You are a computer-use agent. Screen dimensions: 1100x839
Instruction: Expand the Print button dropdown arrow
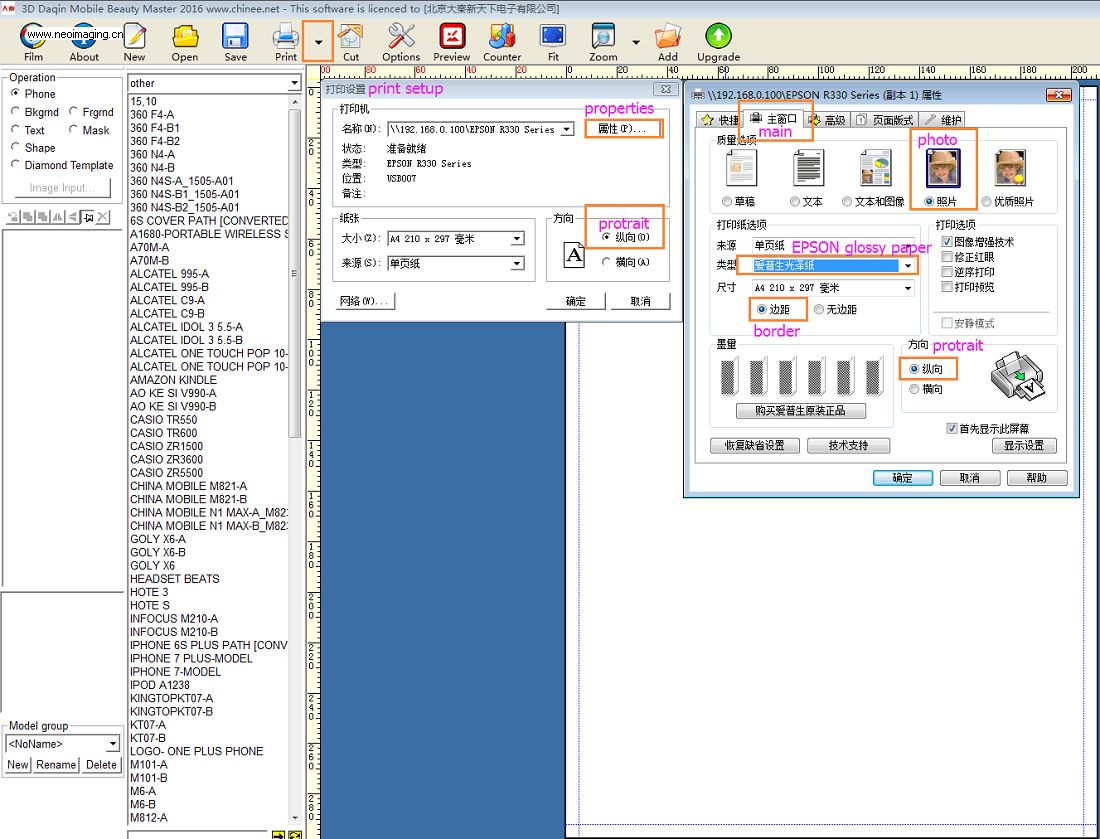(318, 43)
